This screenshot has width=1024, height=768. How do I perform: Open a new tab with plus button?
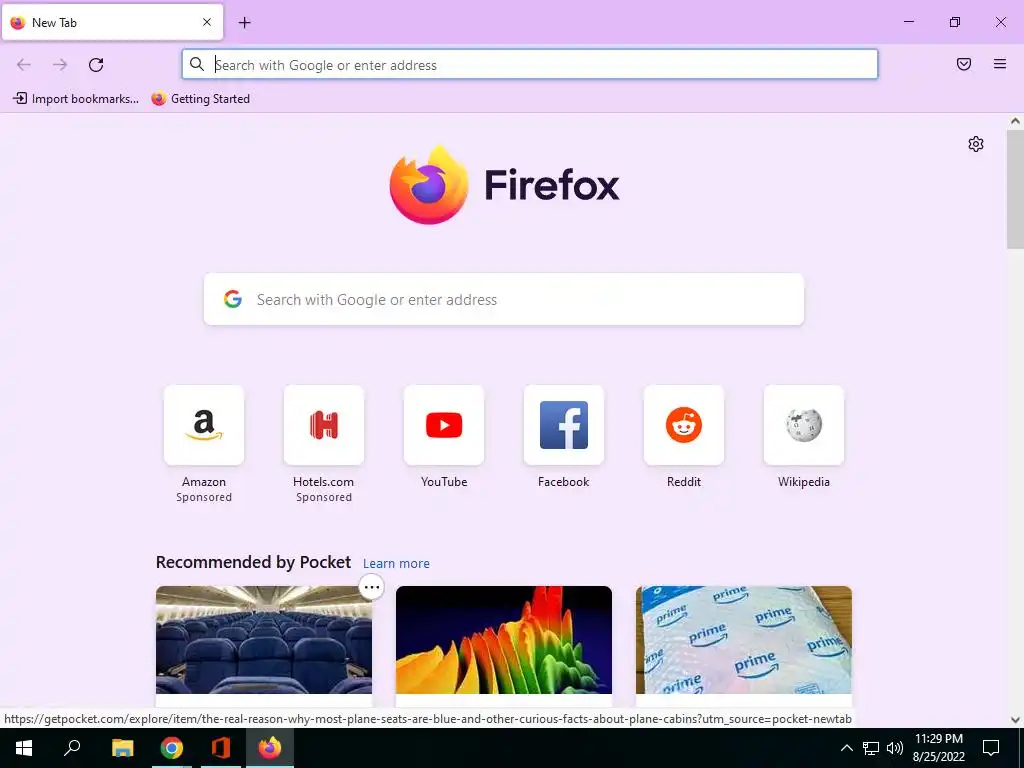tap(244, 23)
